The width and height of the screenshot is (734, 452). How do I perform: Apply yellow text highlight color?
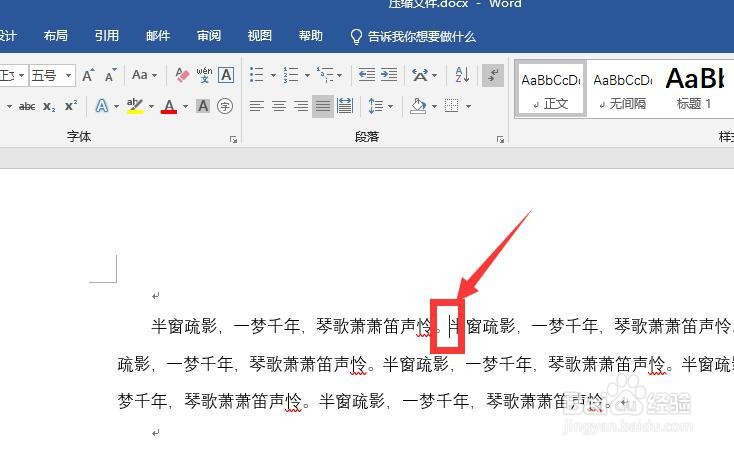point(135,106)
